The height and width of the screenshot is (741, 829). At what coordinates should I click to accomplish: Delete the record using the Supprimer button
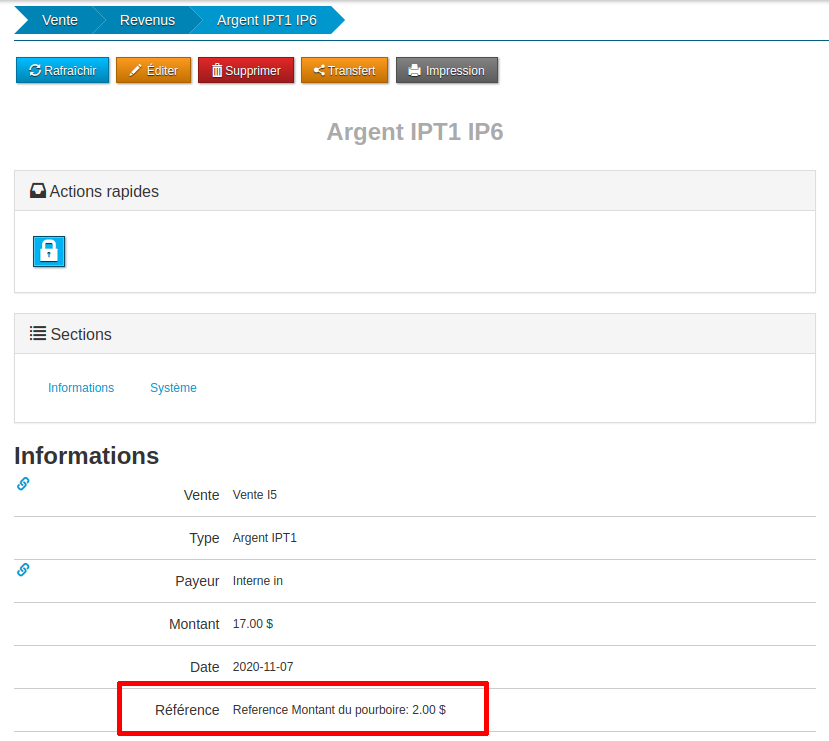point(246,71)
